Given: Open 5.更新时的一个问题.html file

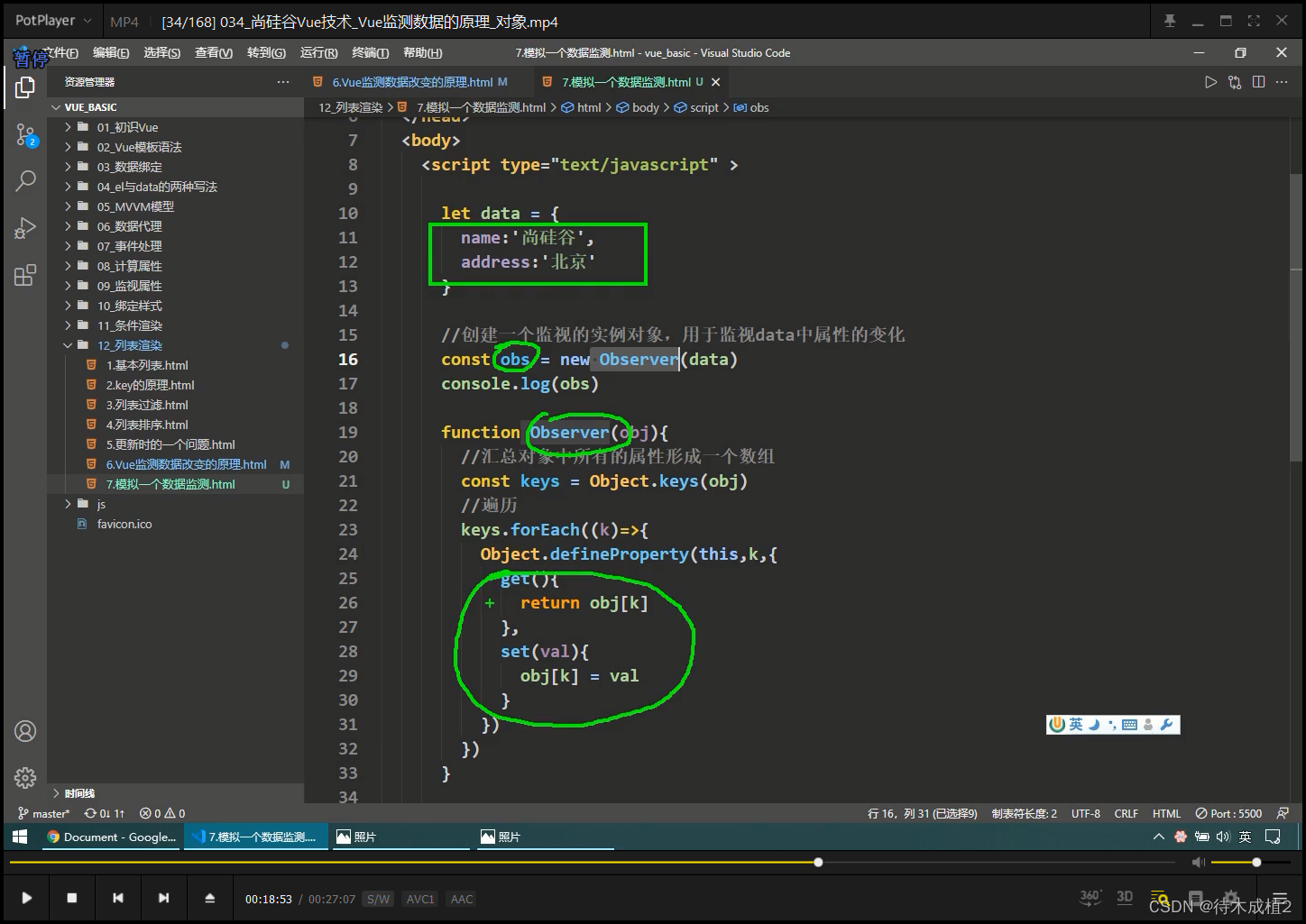Looking at the screenshot, I should pos(175,444).
